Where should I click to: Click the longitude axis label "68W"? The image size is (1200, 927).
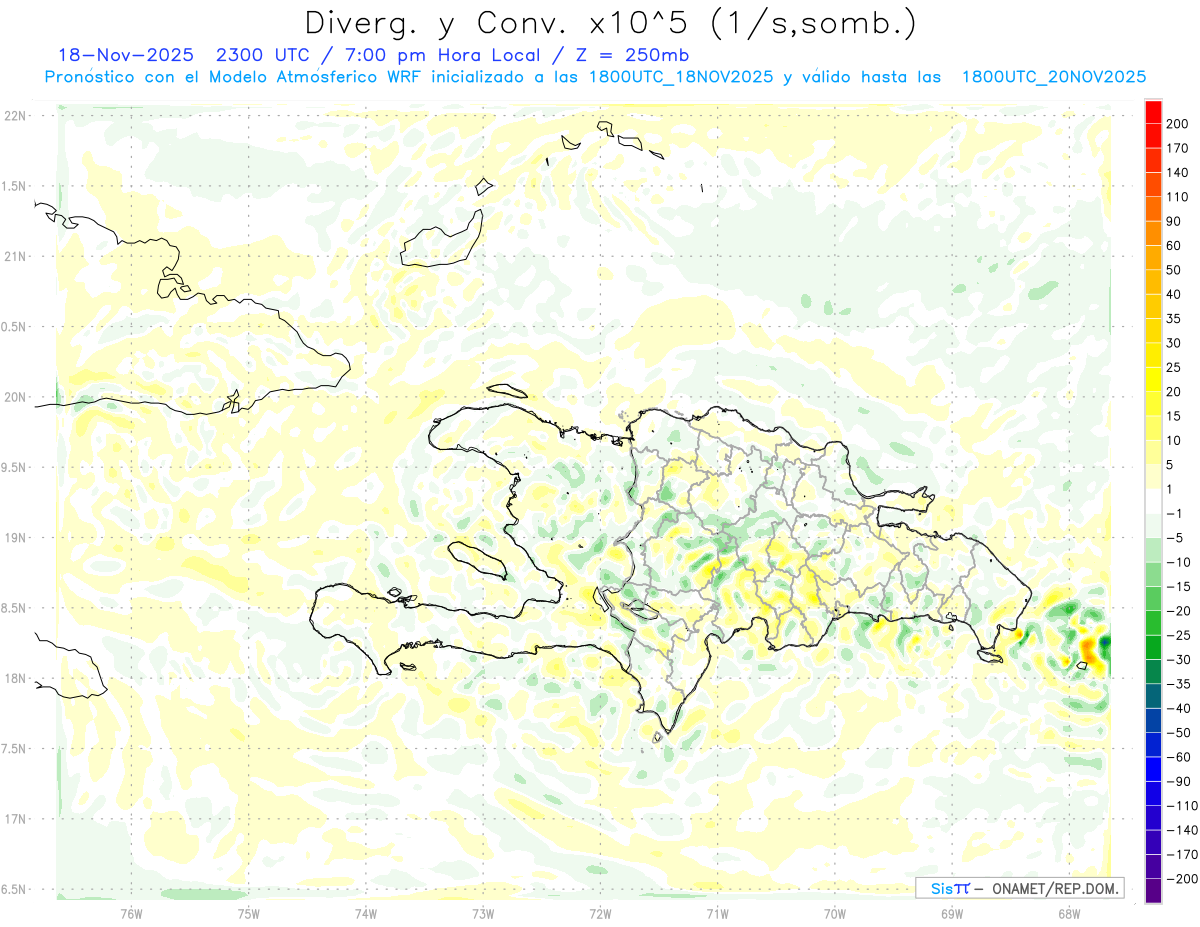pos(1069,913)
